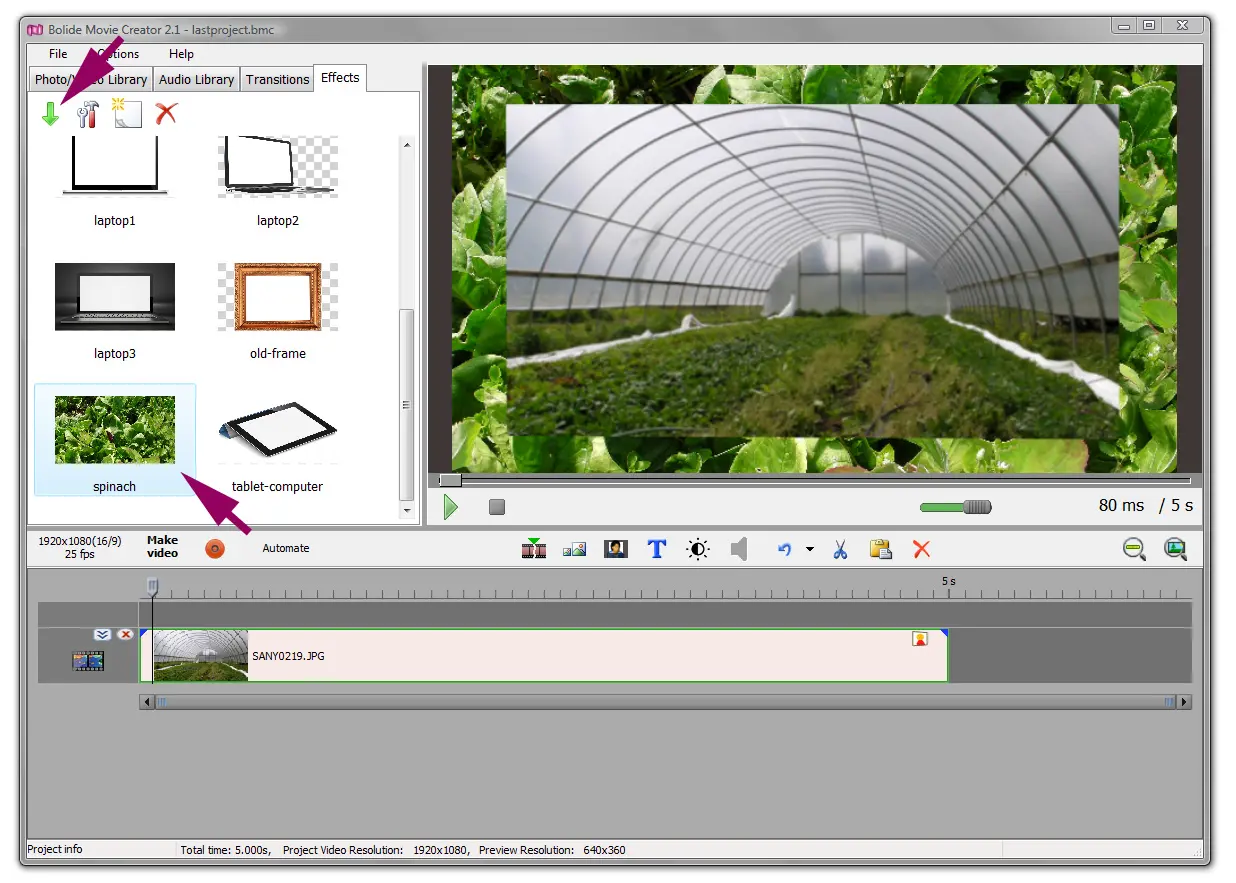Select the Effects tab
This screenshot has height=883, width=1236.
tap(340, 78)
